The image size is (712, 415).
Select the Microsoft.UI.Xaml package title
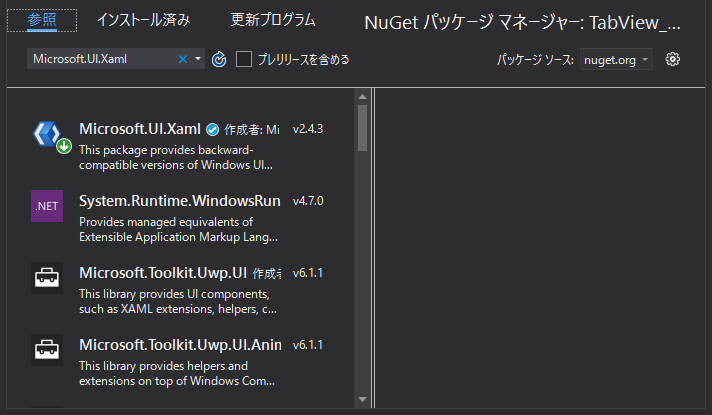click(140, 129)
